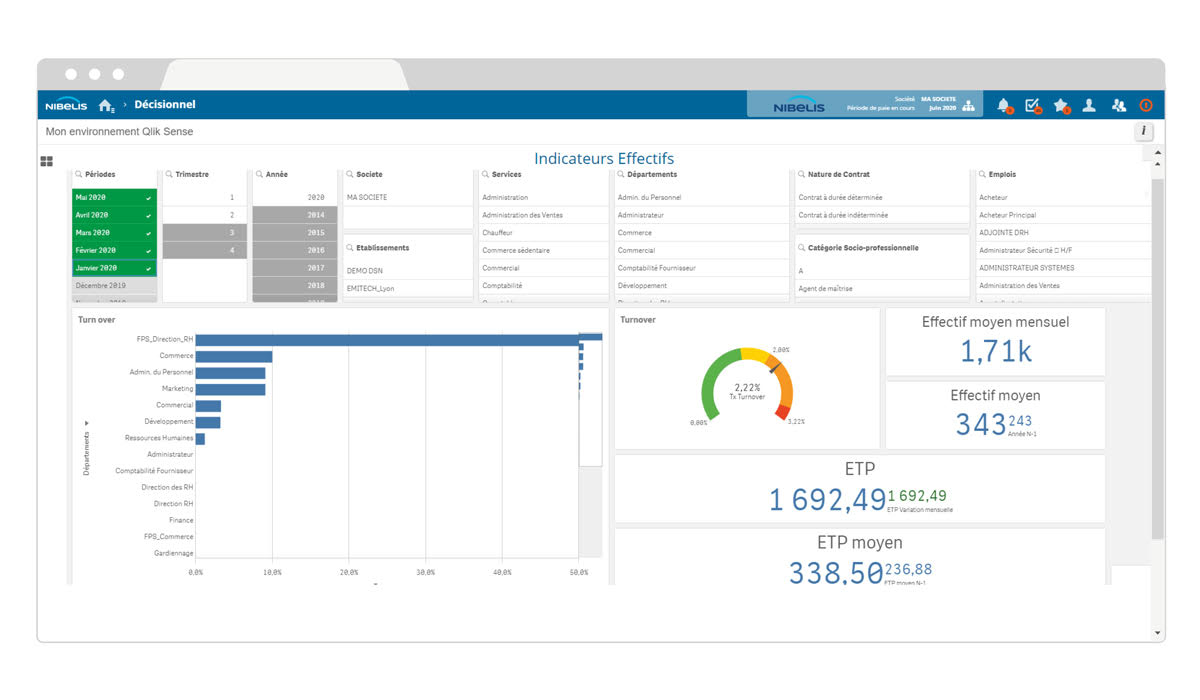The height and width of the screenshot is (700, 1200).
Task: Open the sheets grid icon left of filters
Action: coord(46,161)
